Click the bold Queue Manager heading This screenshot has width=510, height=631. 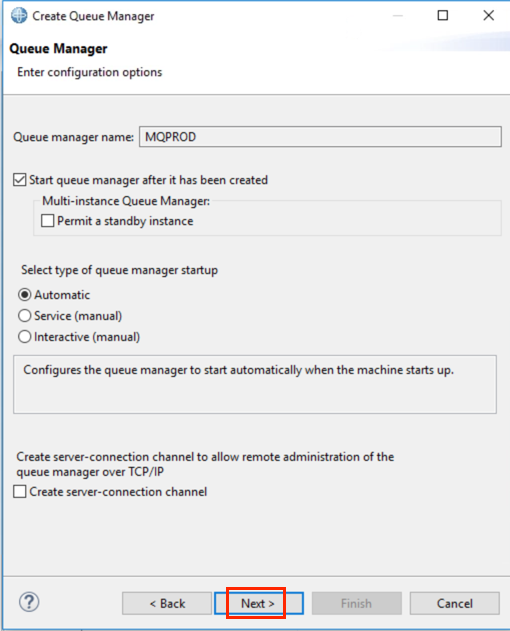click(x=58, y=49)
